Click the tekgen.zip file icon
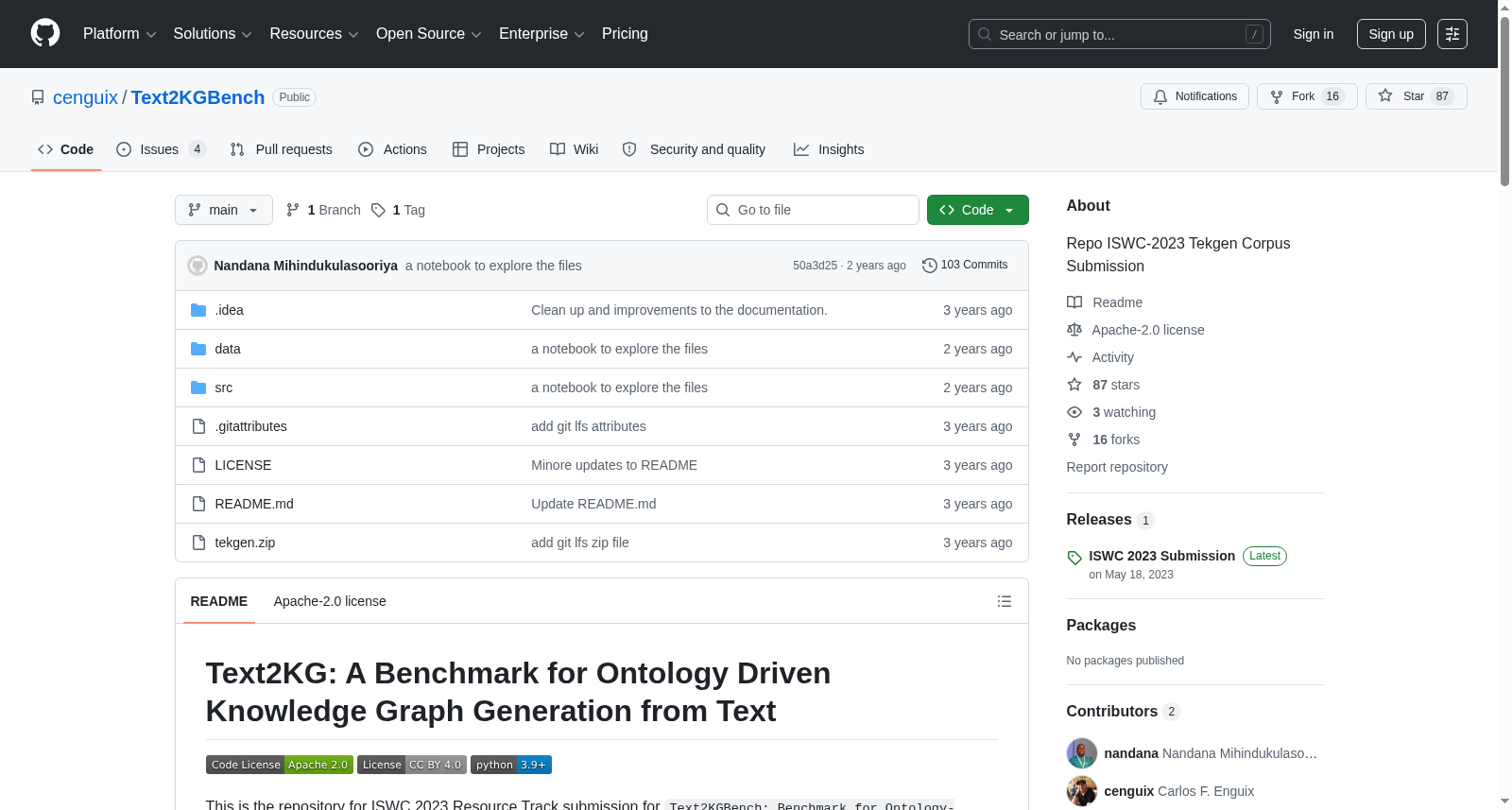 [198, 543]
